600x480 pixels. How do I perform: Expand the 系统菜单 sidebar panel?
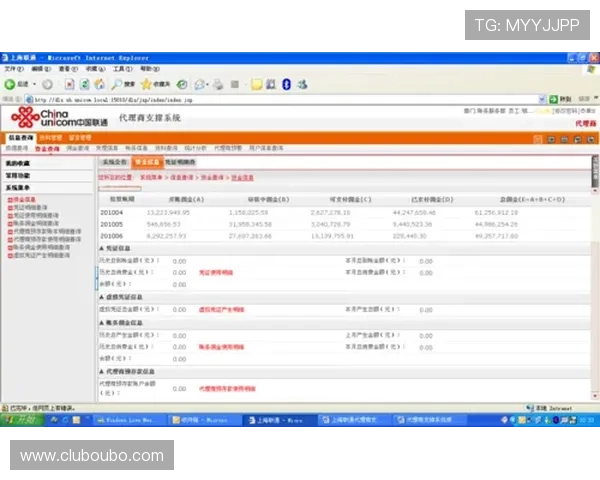(x=18, y=187)
